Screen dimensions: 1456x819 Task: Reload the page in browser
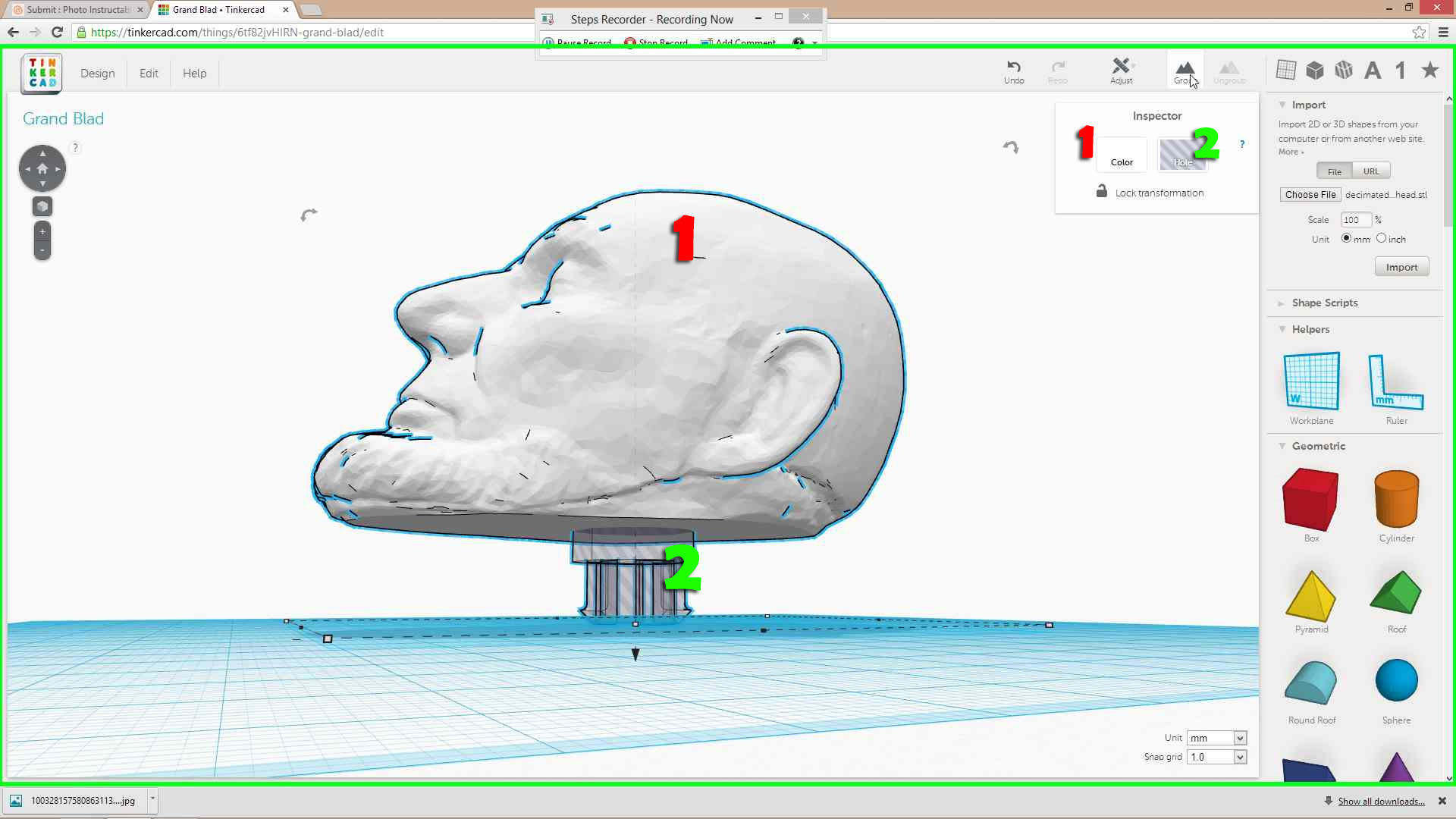click(57, 32)
